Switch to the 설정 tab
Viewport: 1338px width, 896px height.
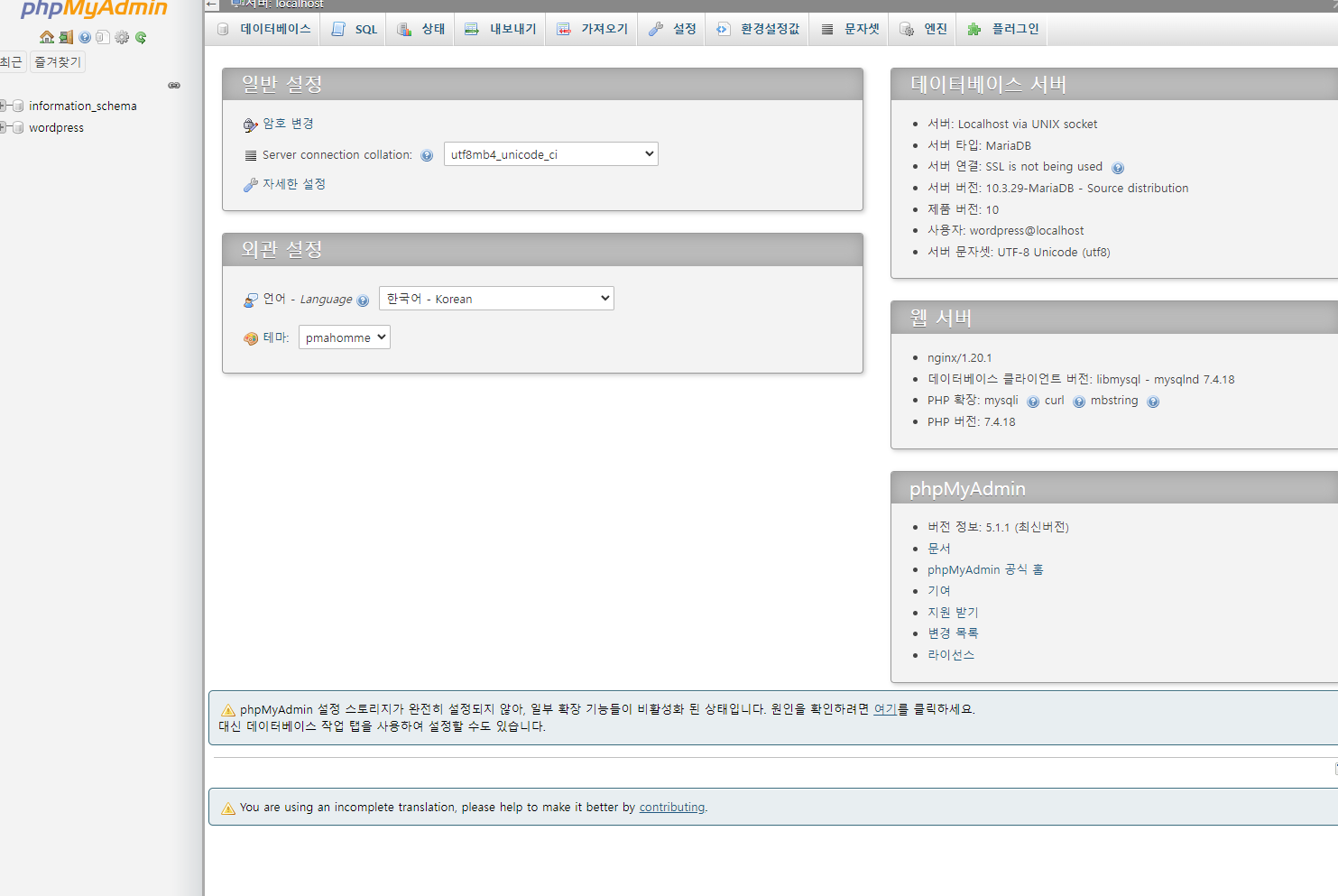click(672, 29)
